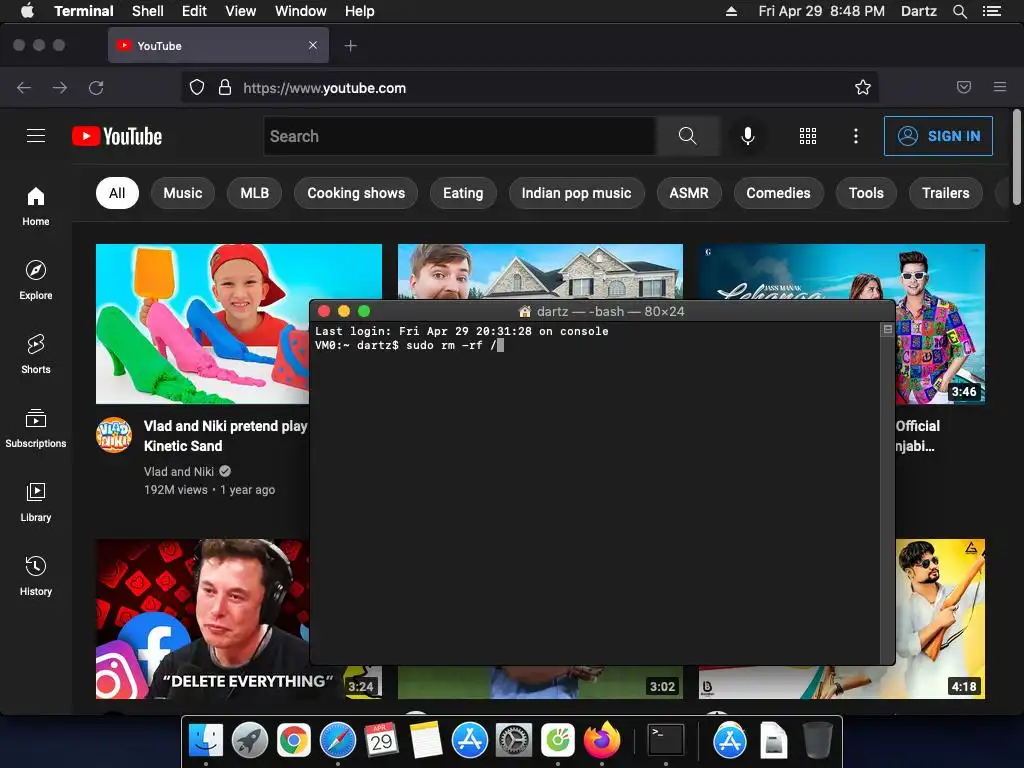Close the YouTube browser tab
Viewport: 1024px width, 768px height.
[x=313, y=45]
